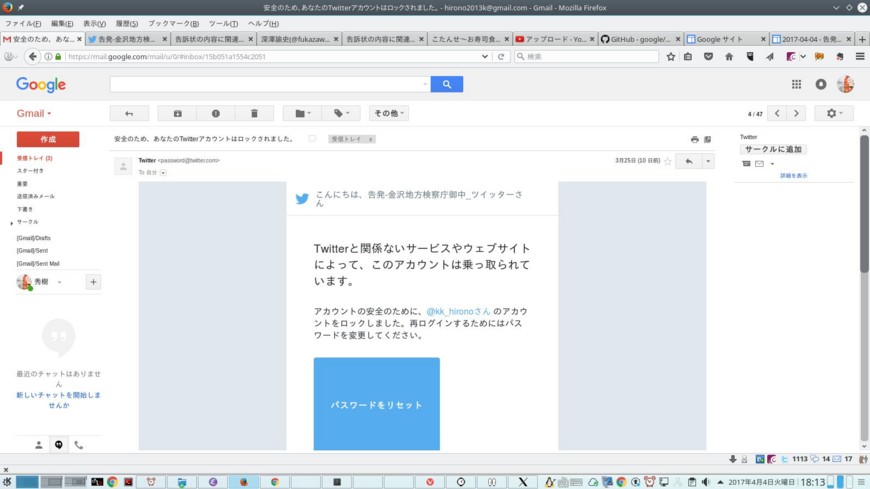This screenshot has height=489, width=870.
Task: Open the その他 more actions dropdown
Action: coord(389,113)
